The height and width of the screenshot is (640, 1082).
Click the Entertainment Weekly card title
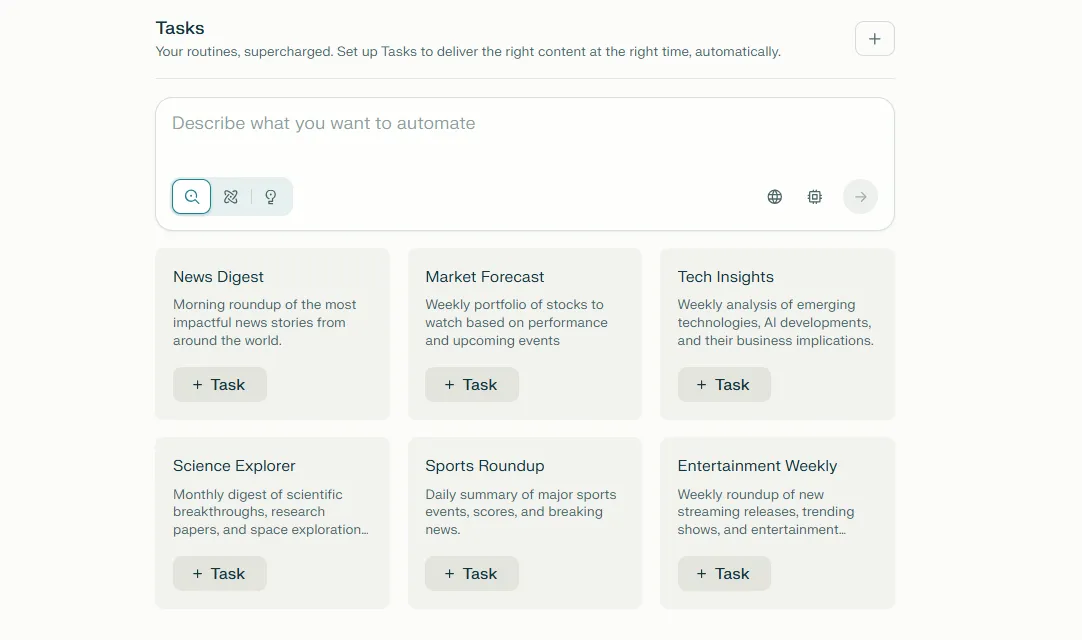757,466
